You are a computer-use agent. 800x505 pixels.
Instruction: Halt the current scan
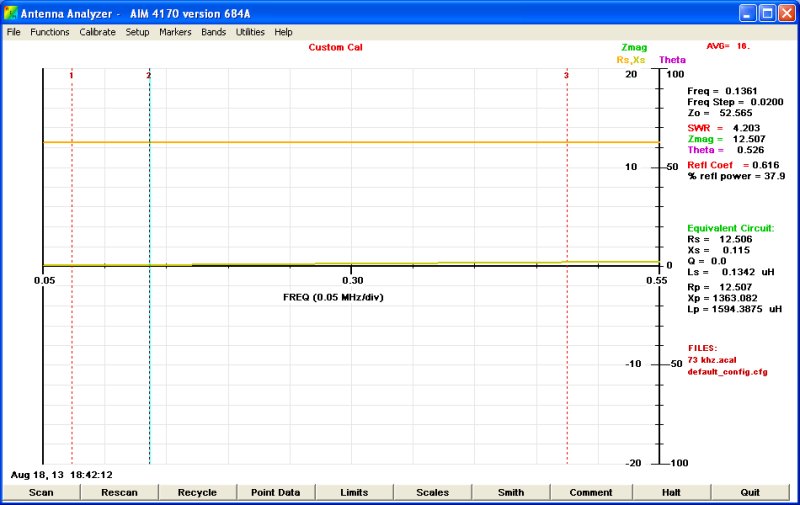point(670,492)
